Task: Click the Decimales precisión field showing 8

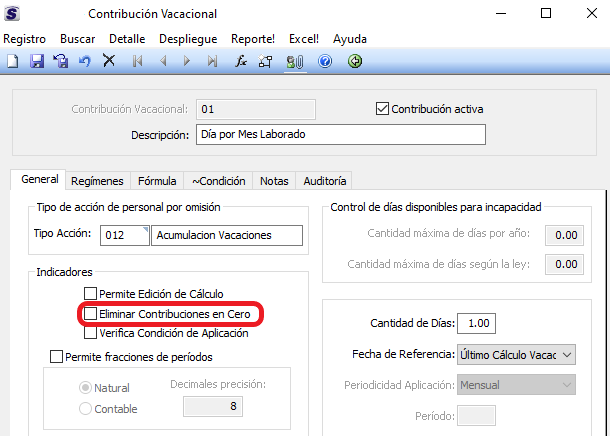Action: point(213,406)
